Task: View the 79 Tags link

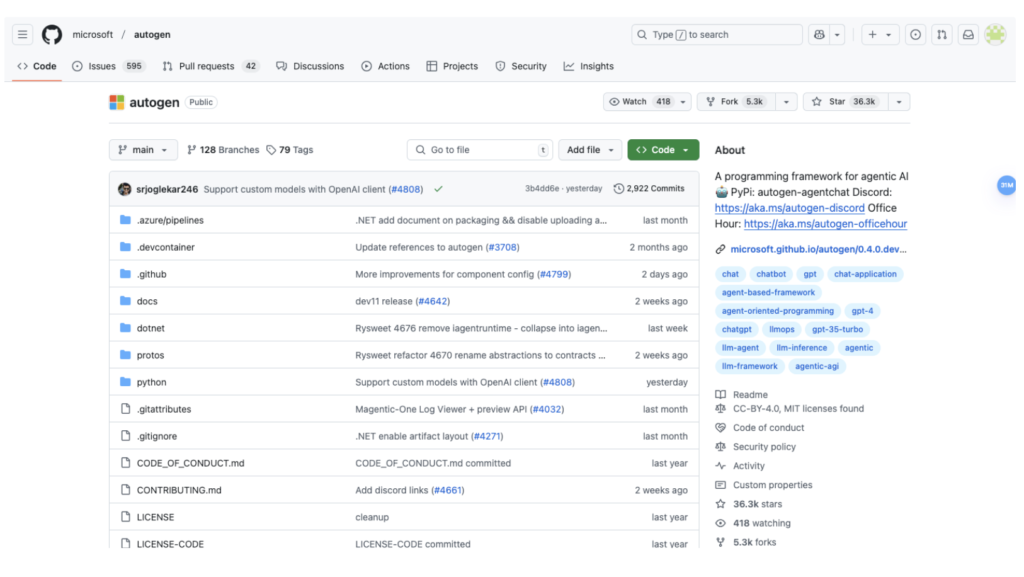Action: click(289, 150)
